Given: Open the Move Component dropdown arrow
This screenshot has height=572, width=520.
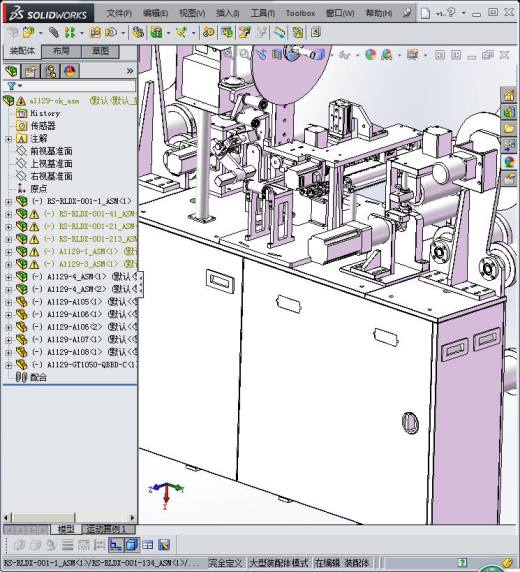Looking at the screenshot, I should [x=123, y=33].
